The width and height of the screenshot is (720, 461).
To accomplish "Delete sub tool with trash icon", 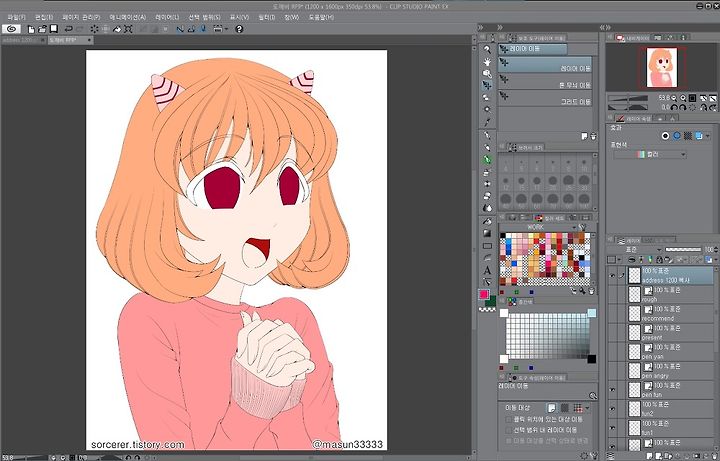I will (593, 136).
